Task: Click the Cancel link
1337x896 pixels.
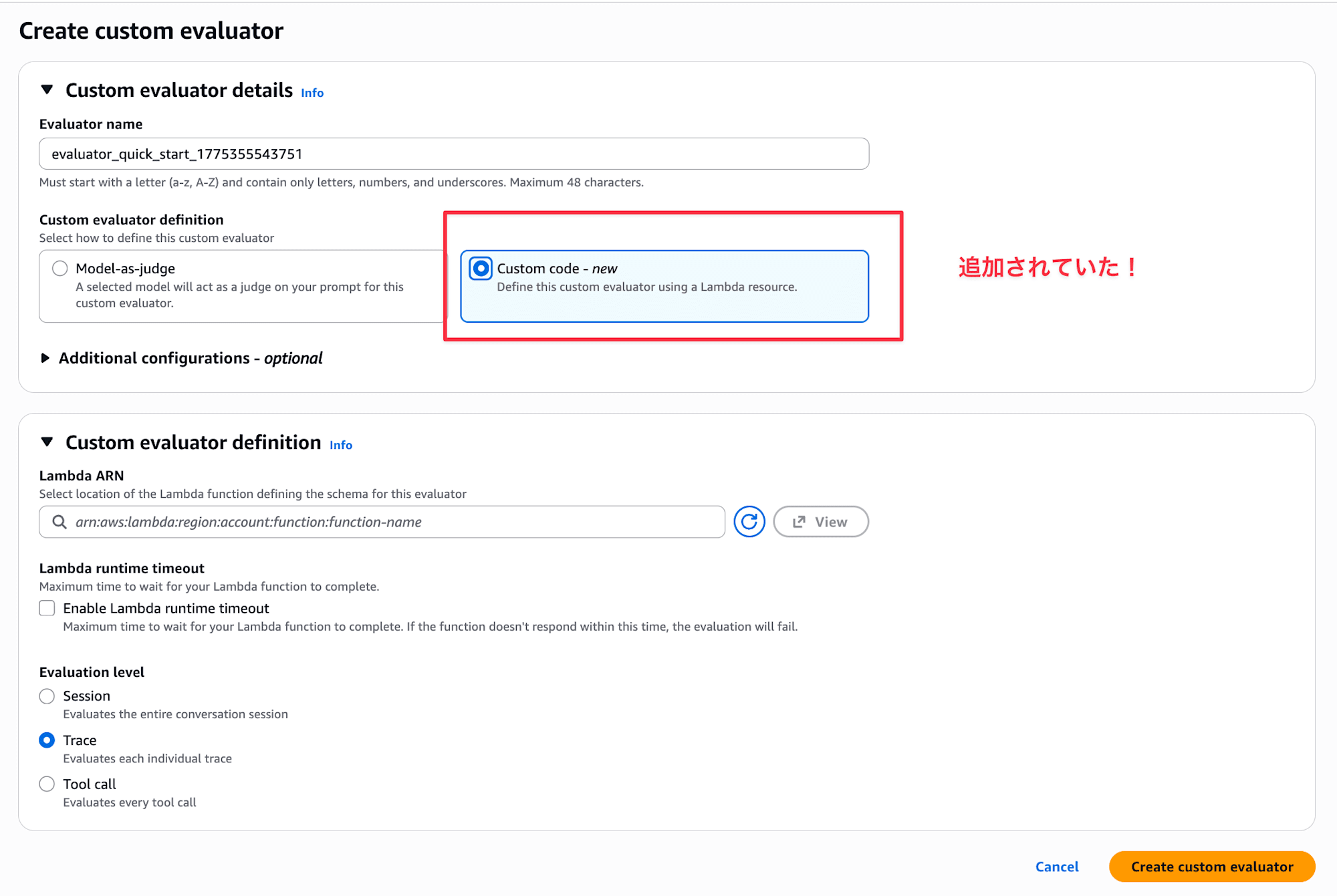Action: (x=1056, y=867)
